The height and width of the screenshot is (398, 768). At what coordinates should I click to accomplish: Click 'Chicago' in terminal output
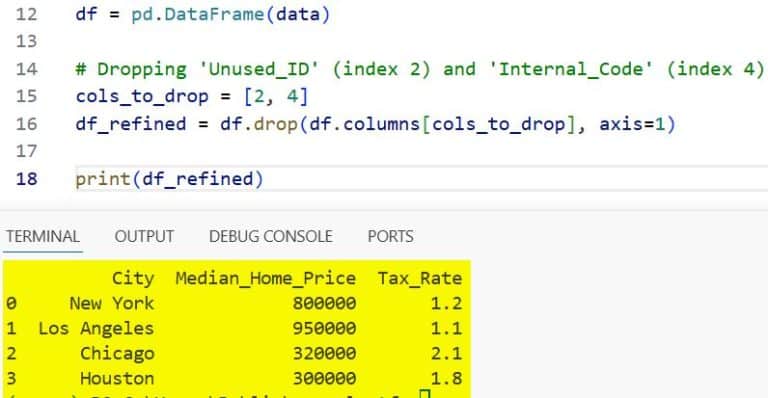click(x=117, y=353)
